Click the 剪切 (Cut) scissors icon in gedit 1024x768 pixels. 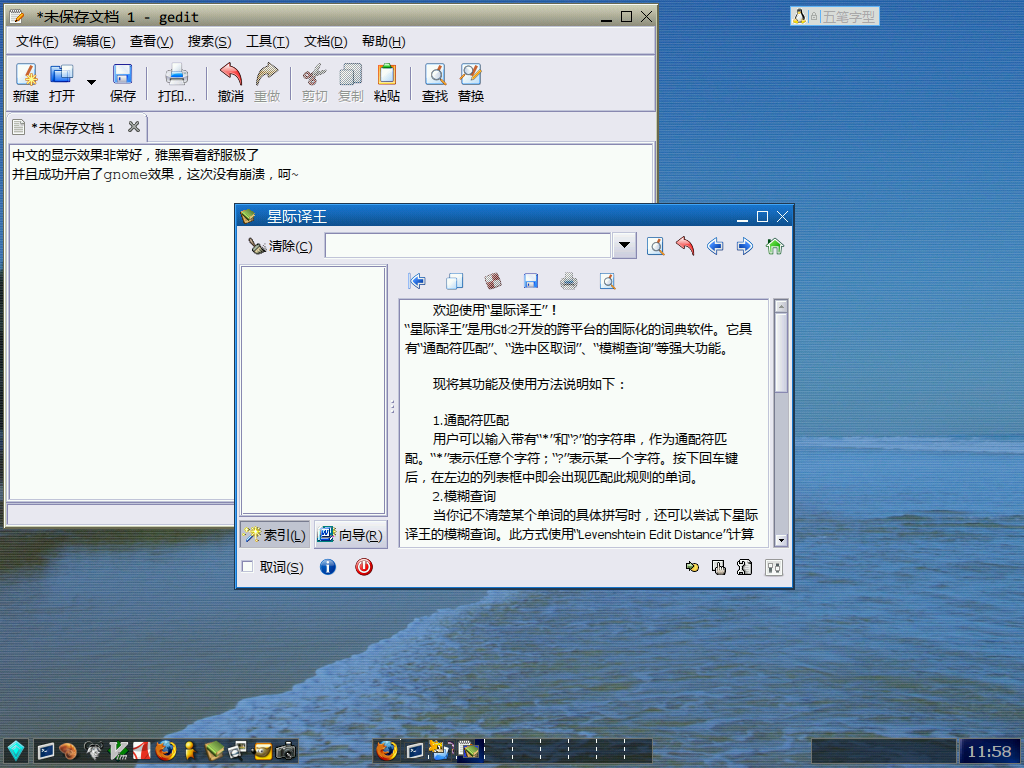(x=314, y=82)
